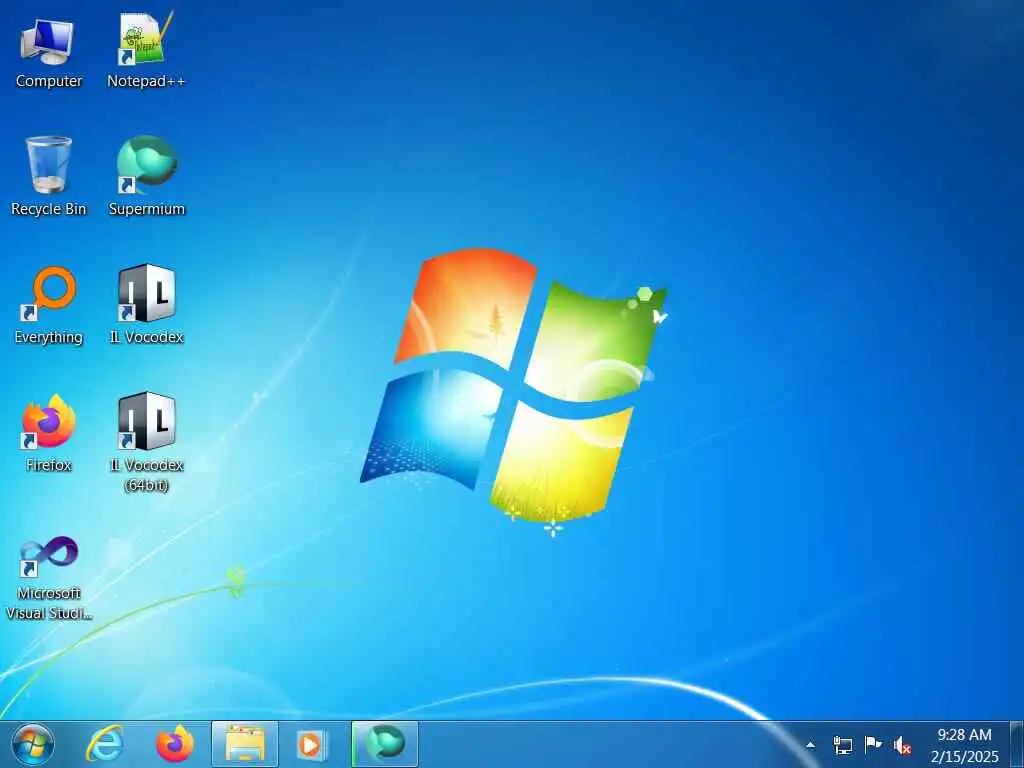Switch to the Supermium taskbar window

pyautogui.click(x=385, y=744)
